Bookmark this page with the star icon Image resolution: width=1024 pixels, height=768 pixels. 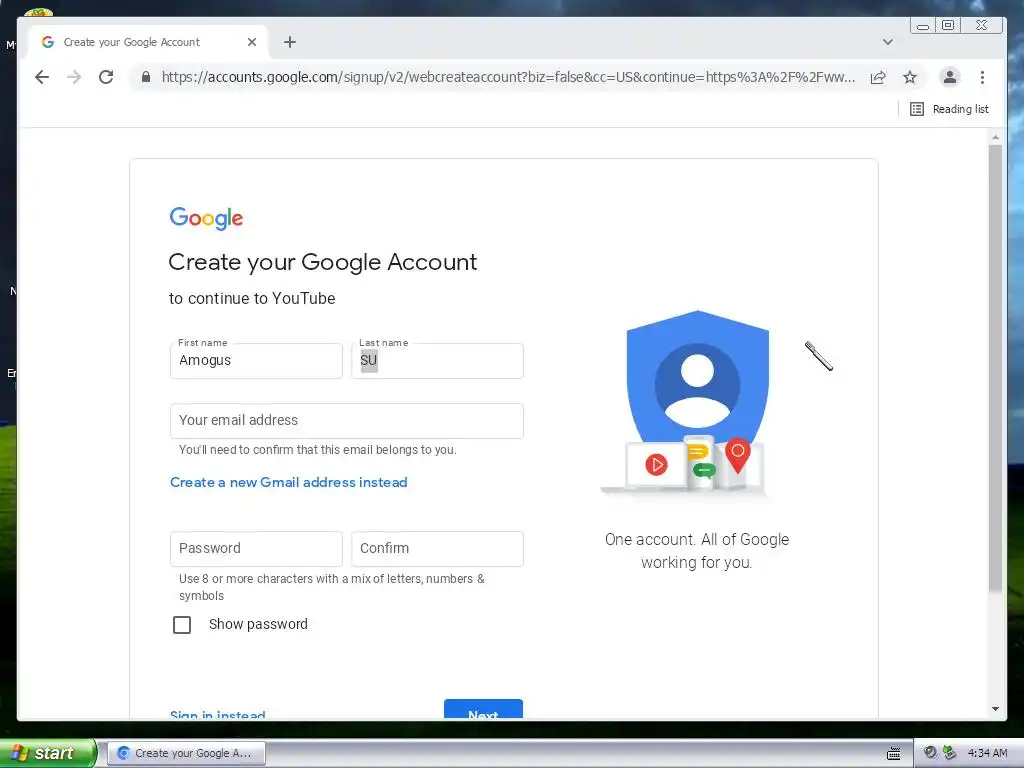tap(910, 77)
